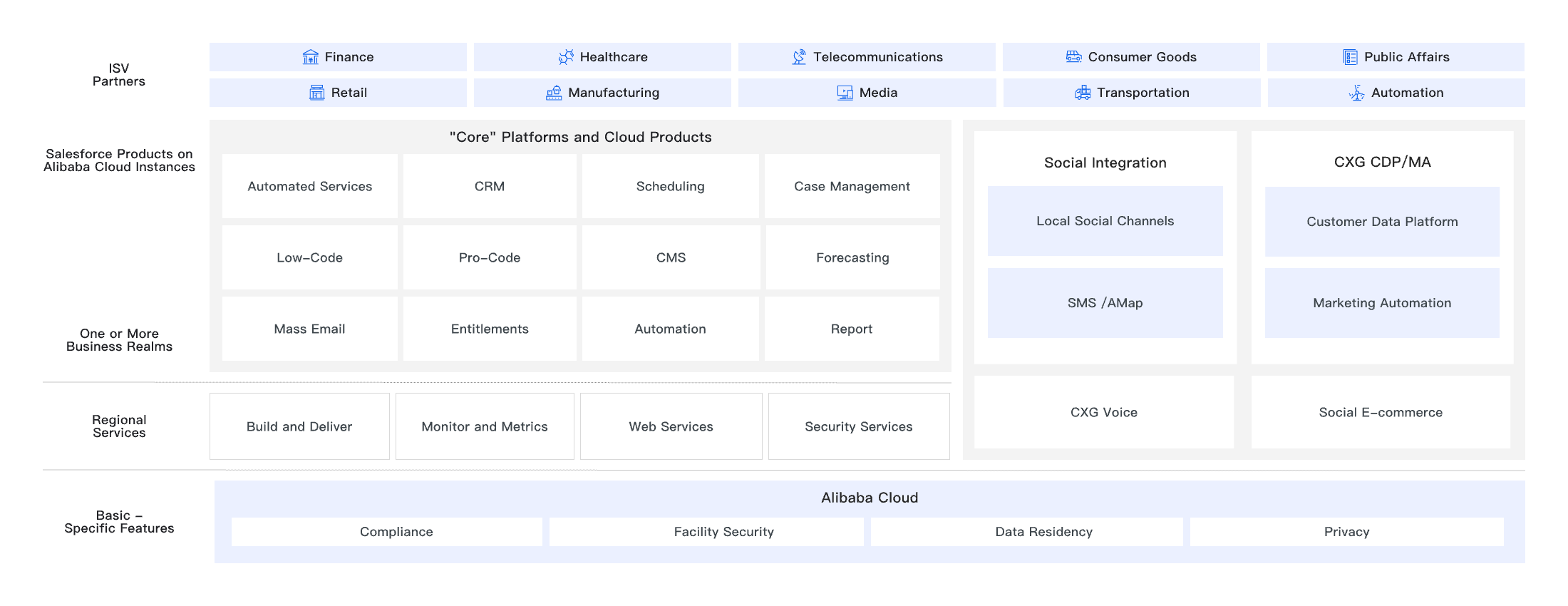Click the Scheduling box
The width and height of the screenshot is (1568, 606).
pyautogui.click(x=671, y=186)
